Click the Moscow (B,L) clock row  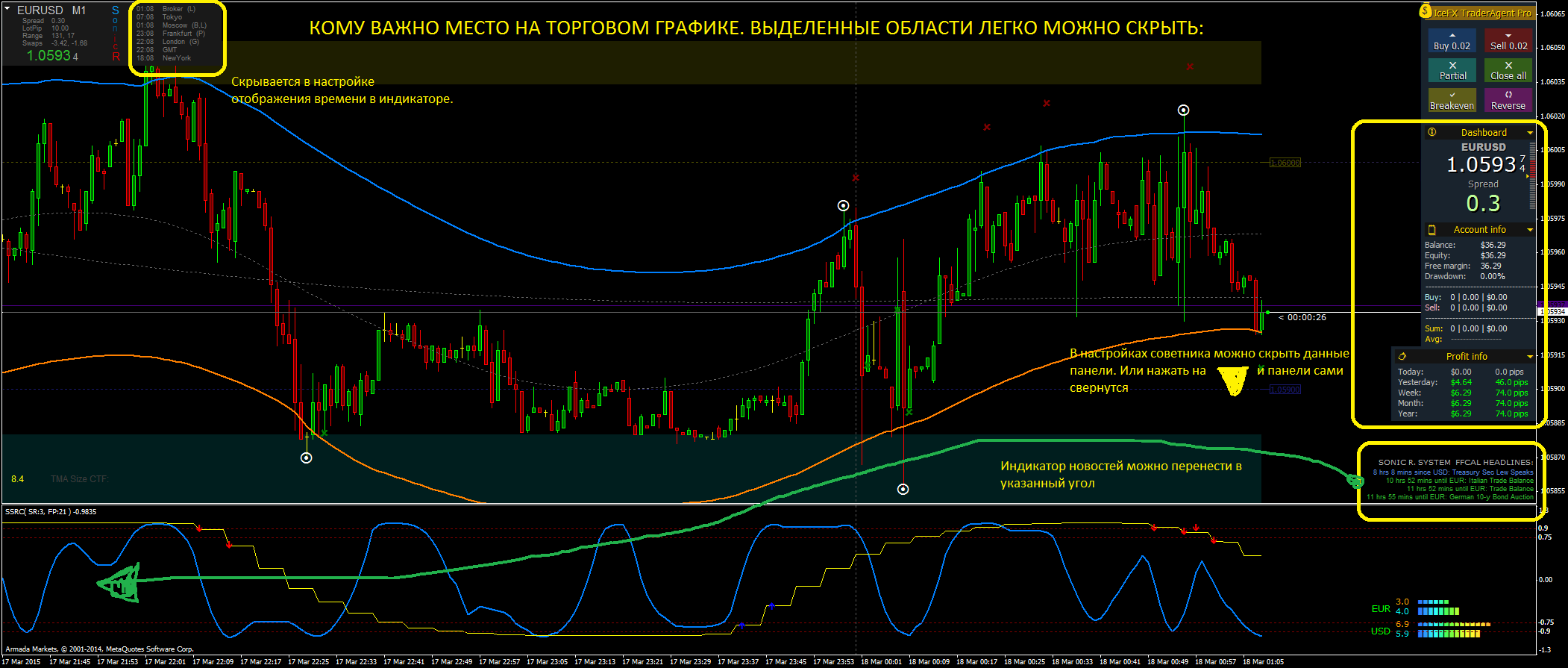(x=171, y=25)
